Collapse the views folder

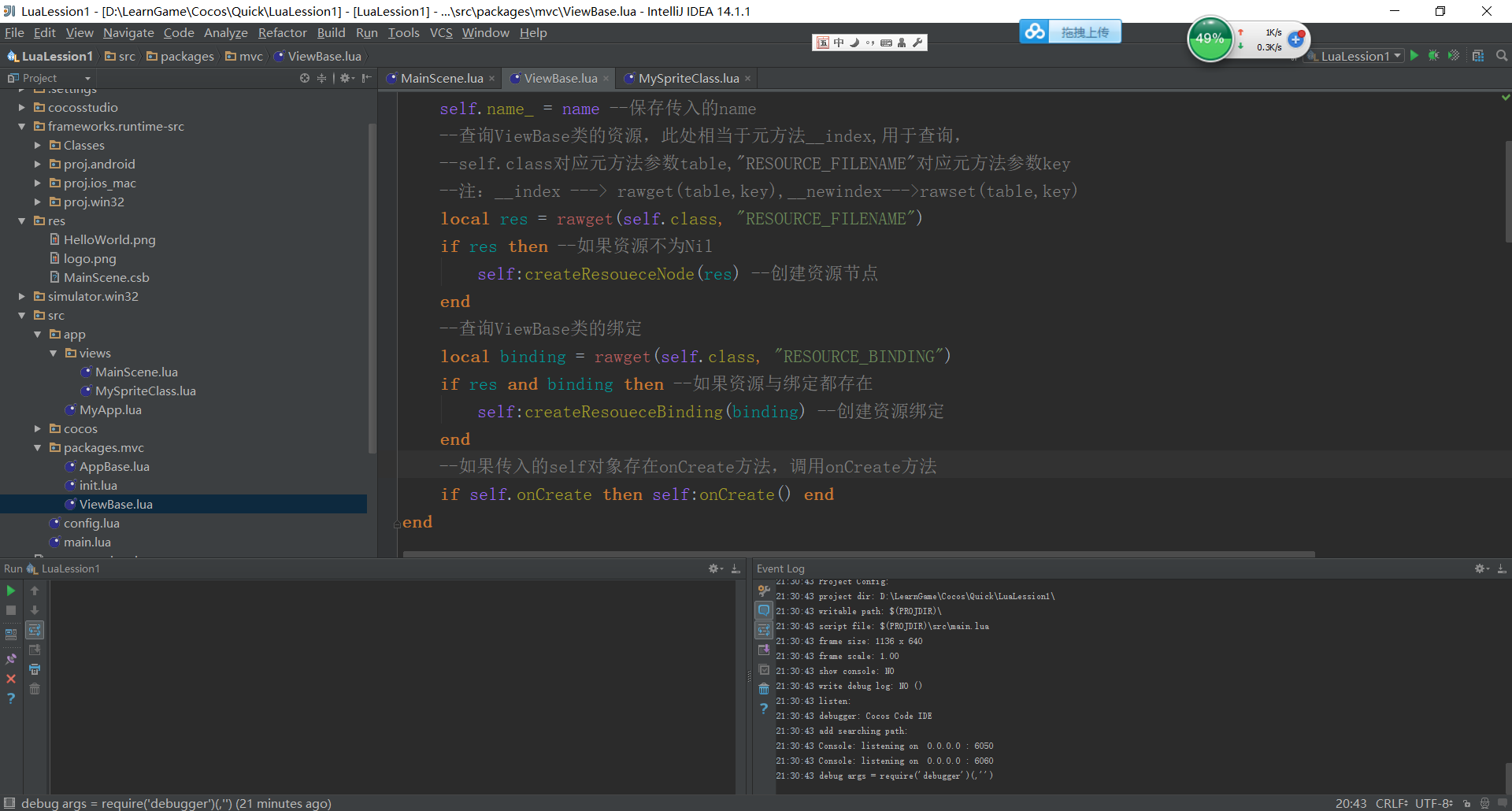tap(54, 354)
